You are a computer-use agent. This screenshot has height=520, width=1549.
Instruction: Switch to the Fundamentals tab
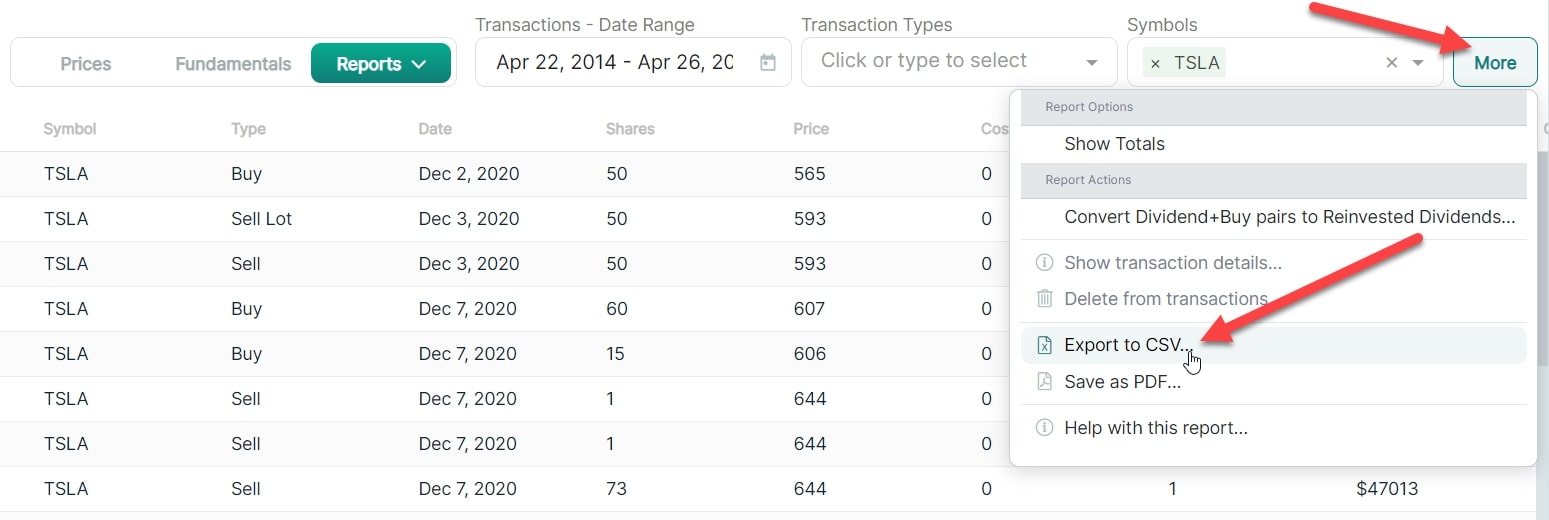click(x=233, y=64)
